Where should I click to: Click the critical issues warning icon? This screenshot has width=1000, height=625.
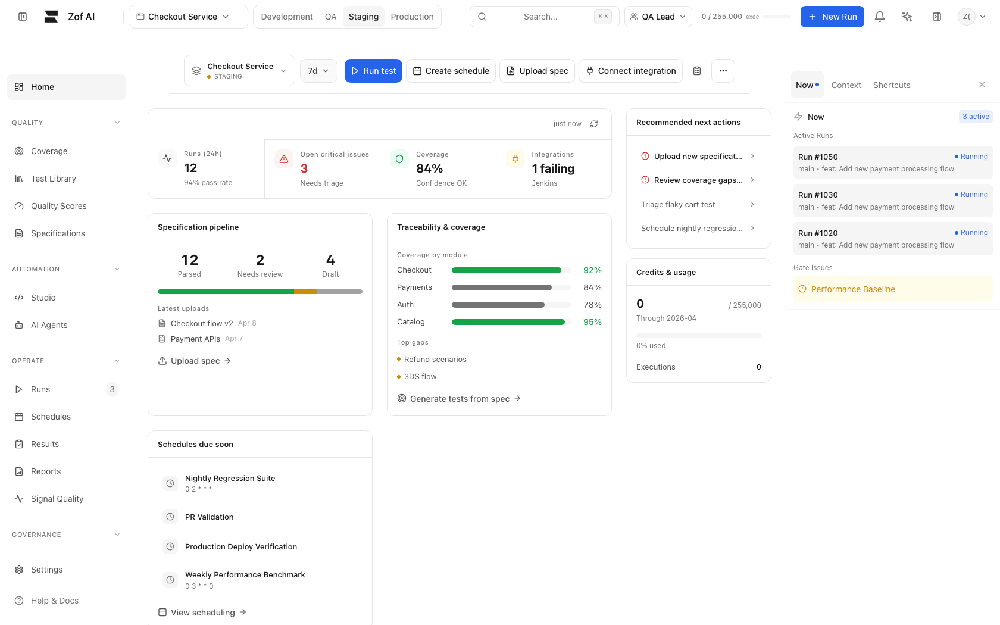click(284, 159)
